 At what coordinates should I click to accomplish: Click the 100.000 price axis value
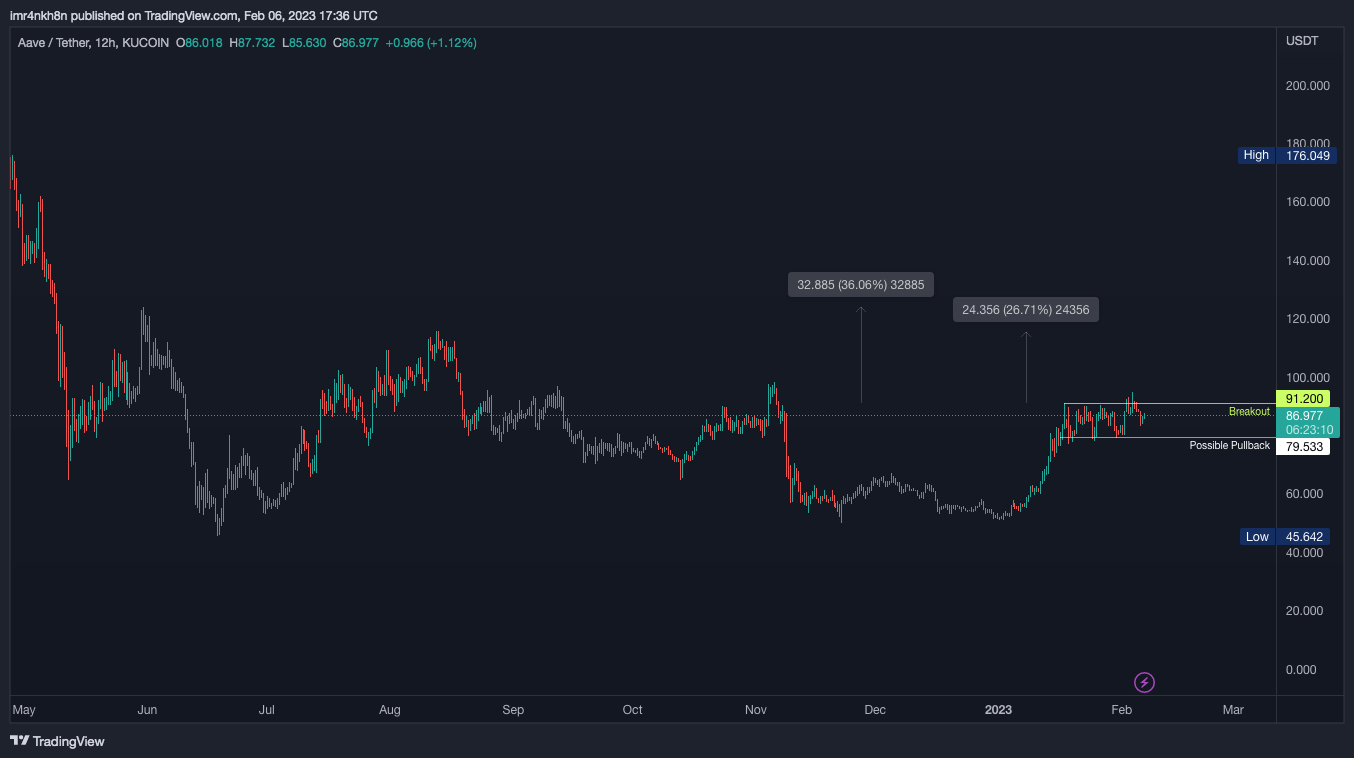(x=1307, y=378)
